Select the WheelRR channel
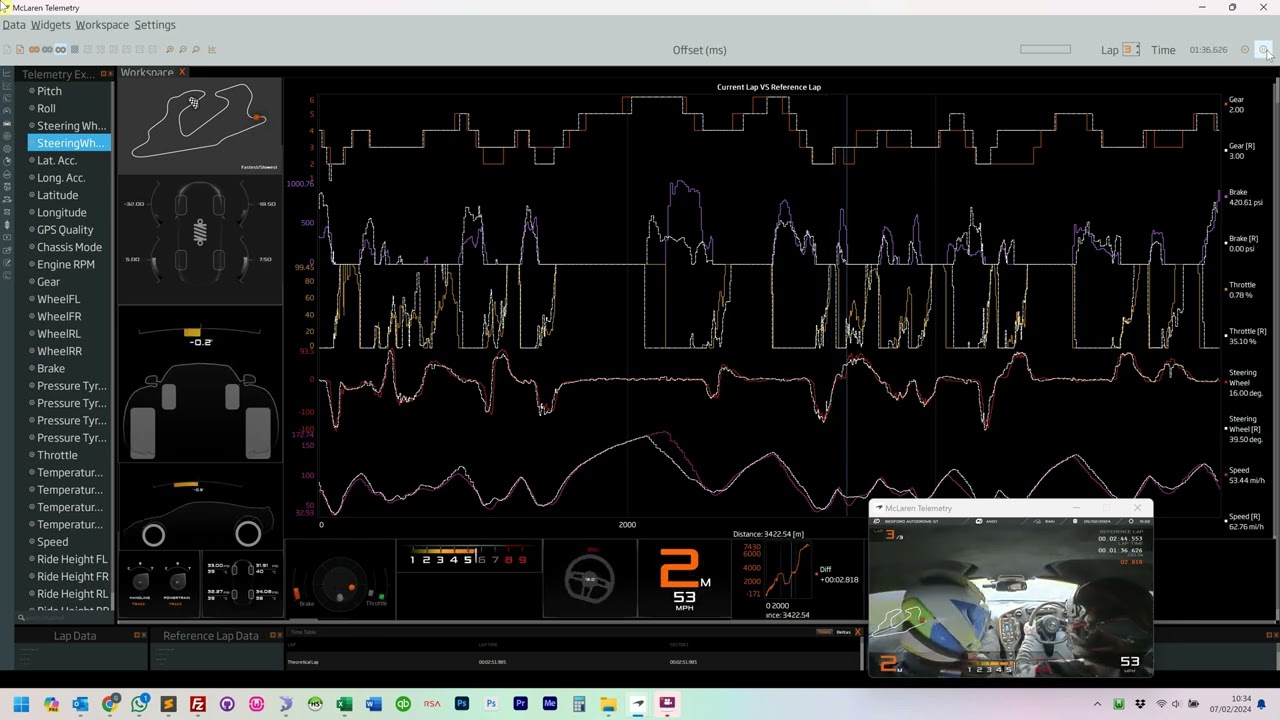The width and height of the screenshot is (1280, 720). [x=59, y=351]
